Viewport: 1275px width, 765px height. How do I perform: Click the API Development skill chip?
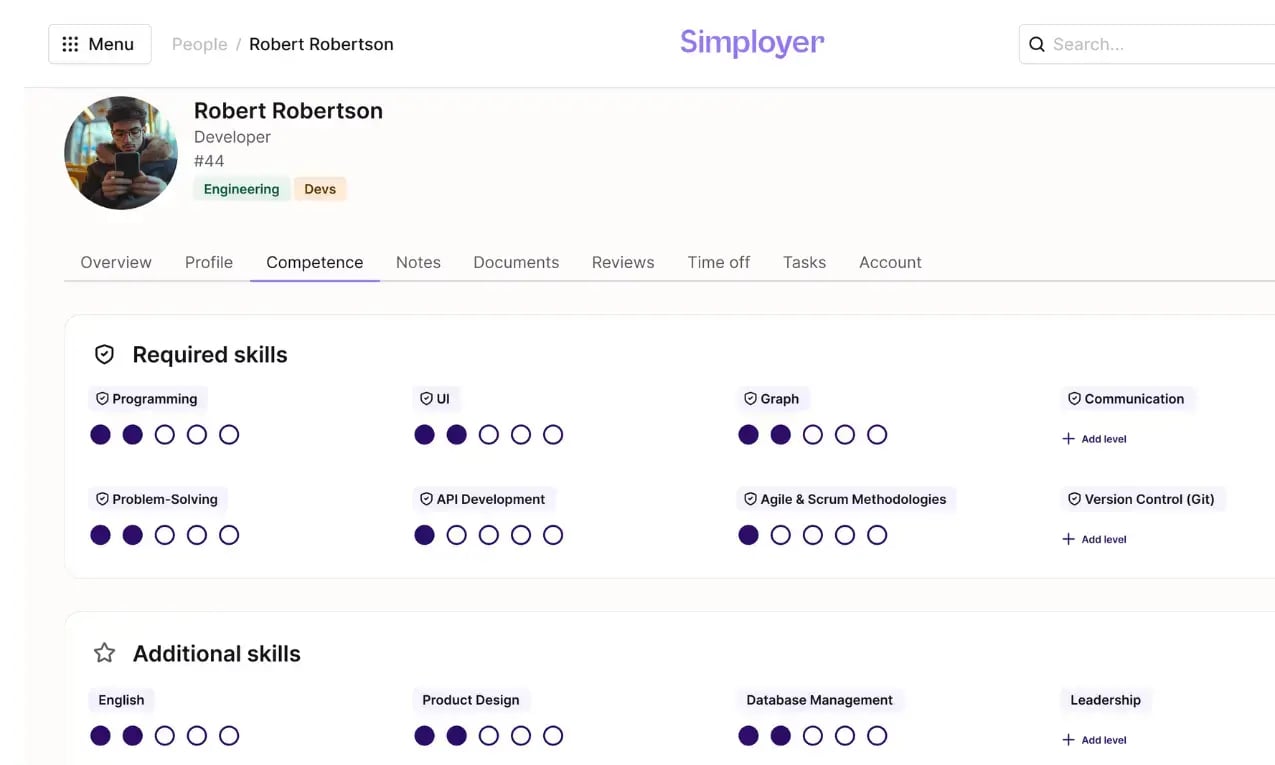483,499
